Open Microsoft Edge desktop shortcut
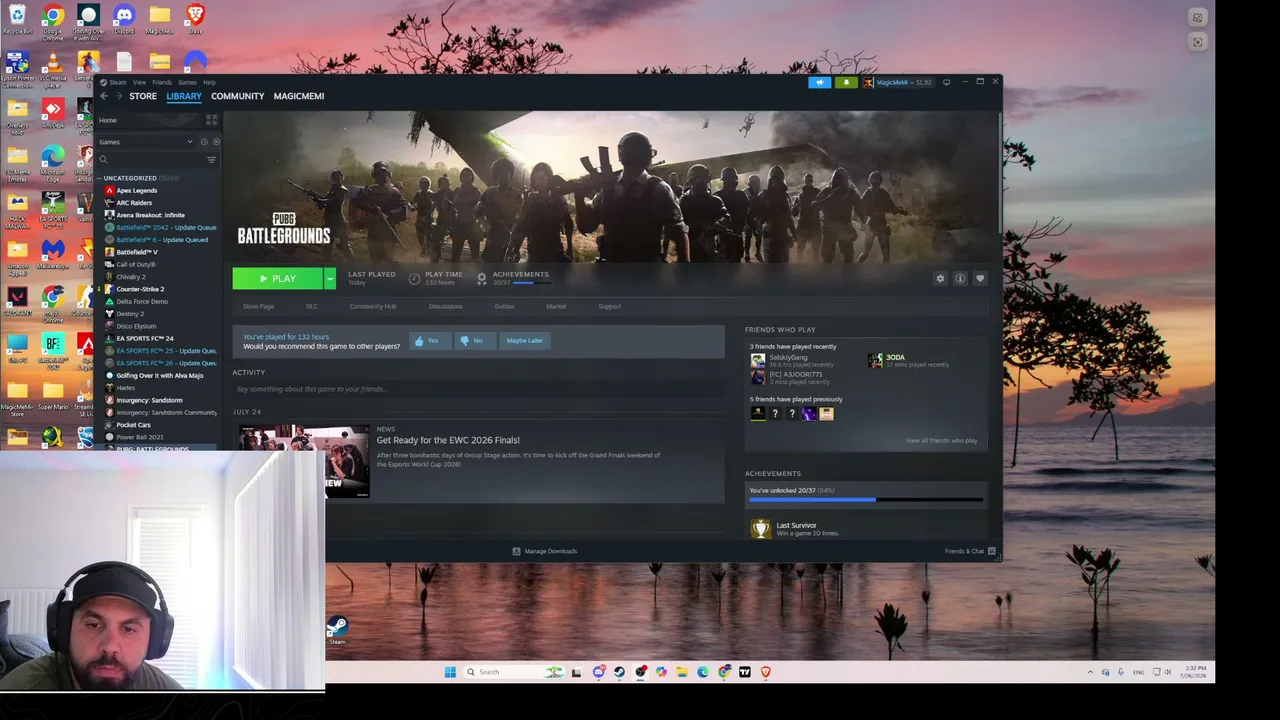The width and height of the screenshot is (1280, 720). (53, 160)
